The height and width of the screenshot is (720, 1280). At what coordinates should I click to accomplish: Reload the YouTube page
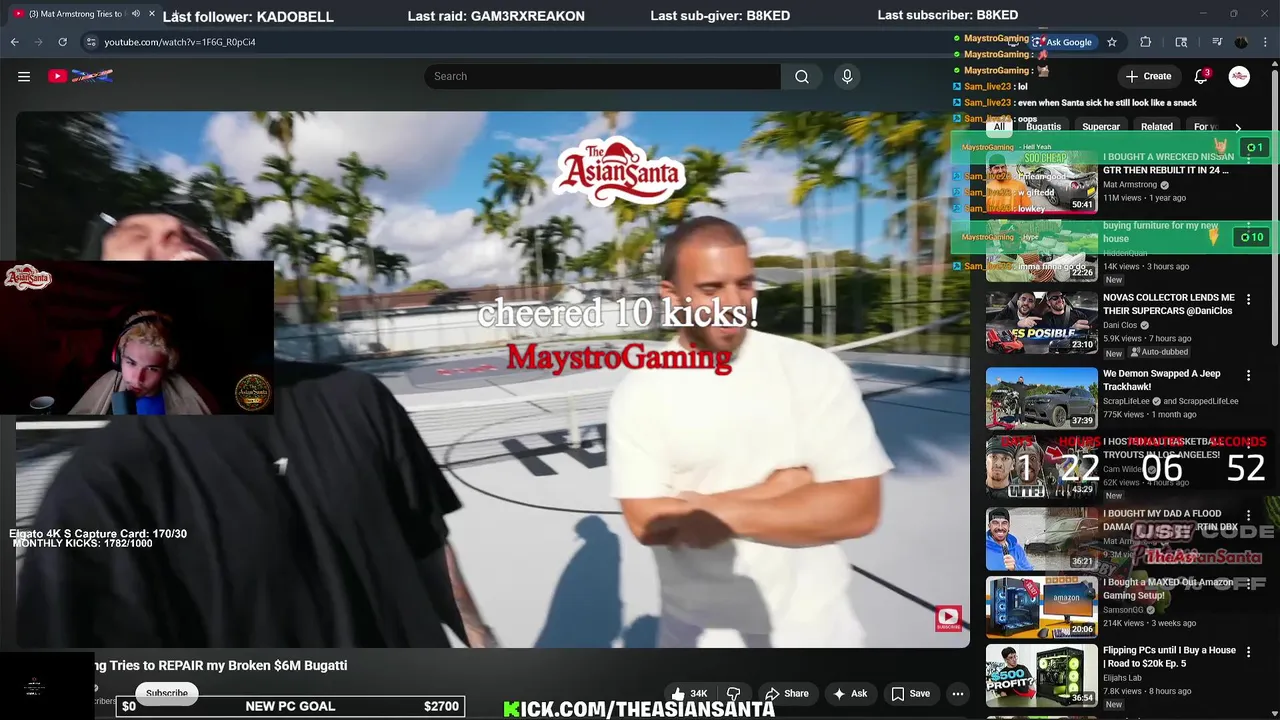tap(62, 42)
